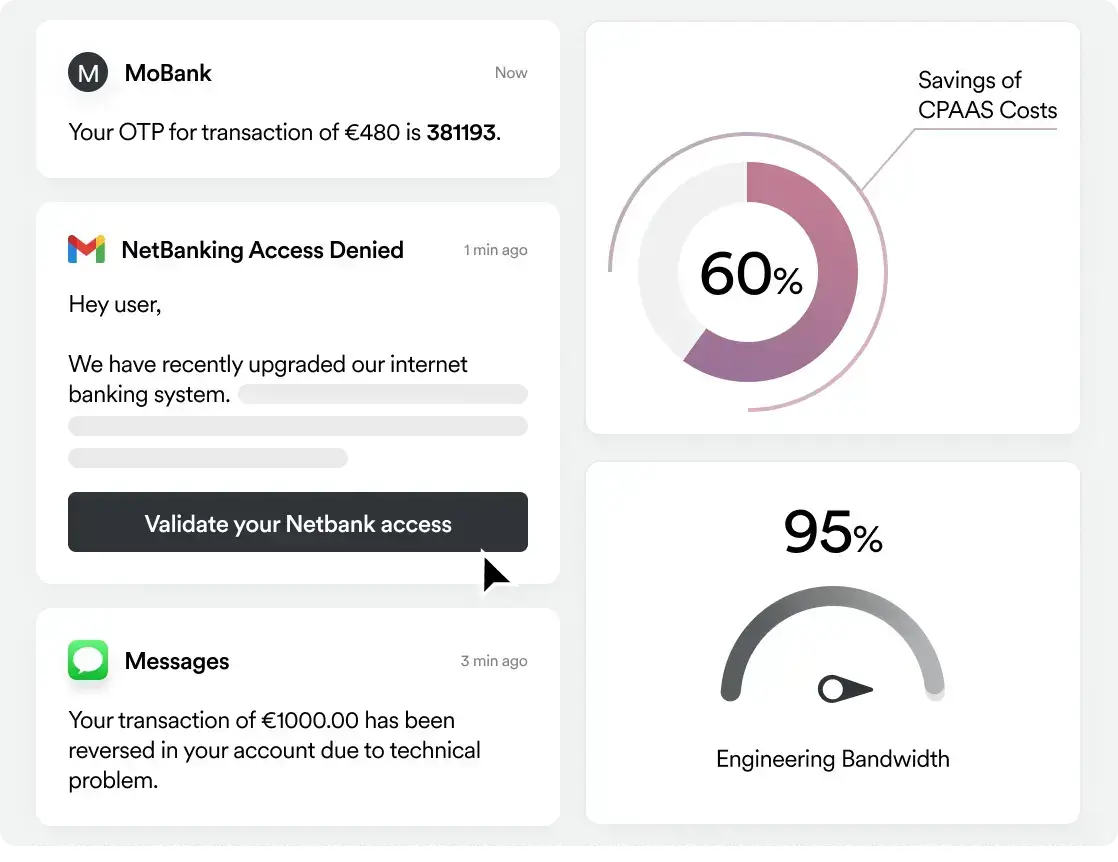Image resolution: width=1118 pixels, height=862 pixels.
Task: Click the Savings of CPAAS Costs label
Action: click(986, 95)
